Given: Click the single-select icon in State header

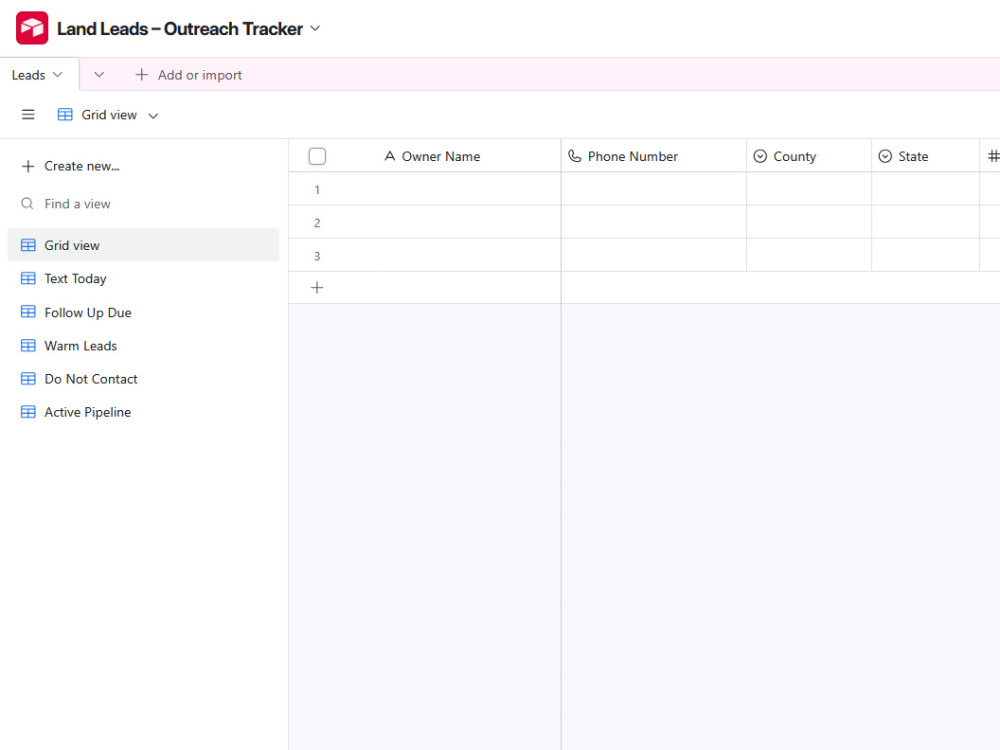Looking at the screenshot, I should pos(885,156).
